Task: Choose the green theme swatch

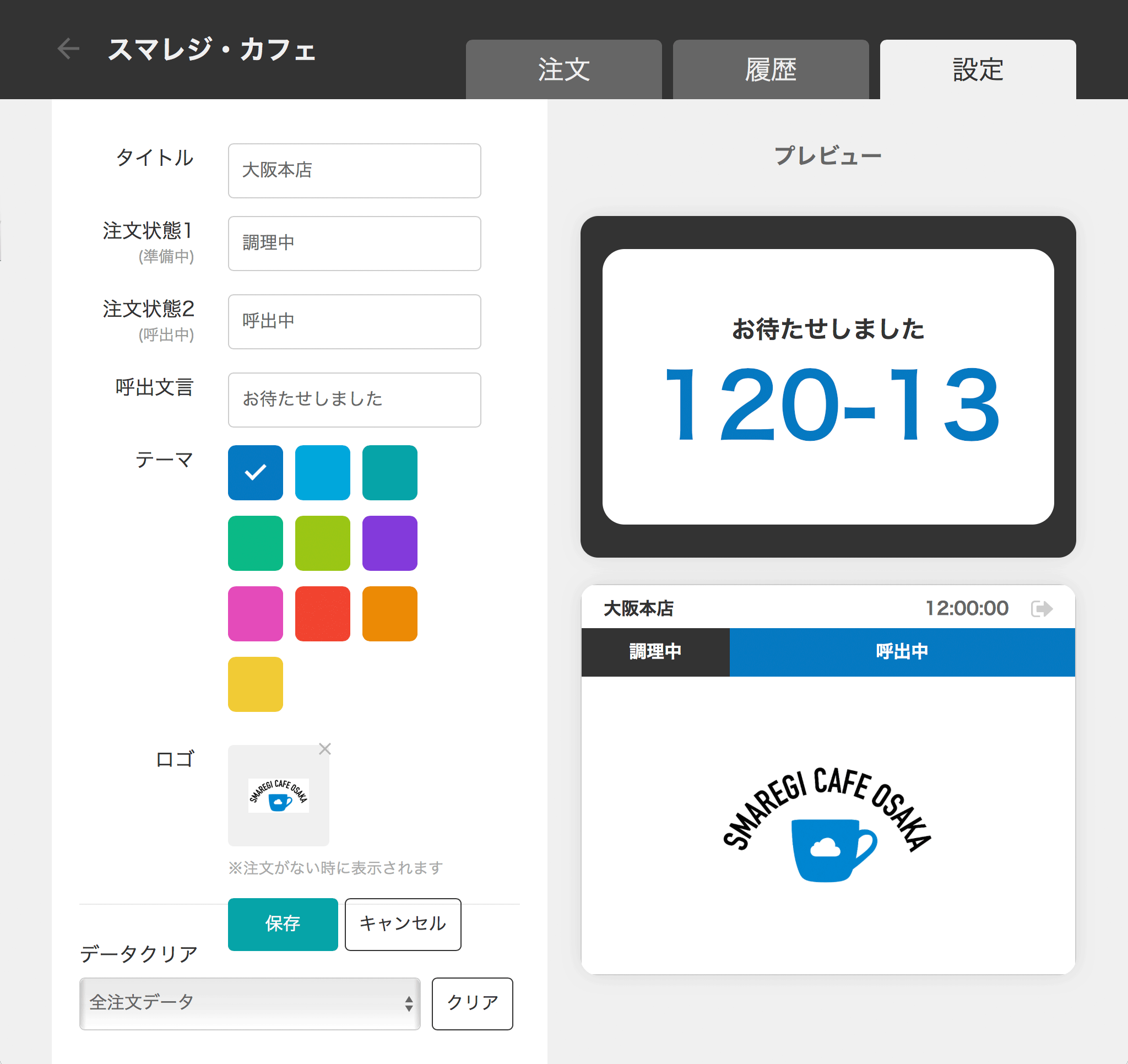Action: [256, 543]
